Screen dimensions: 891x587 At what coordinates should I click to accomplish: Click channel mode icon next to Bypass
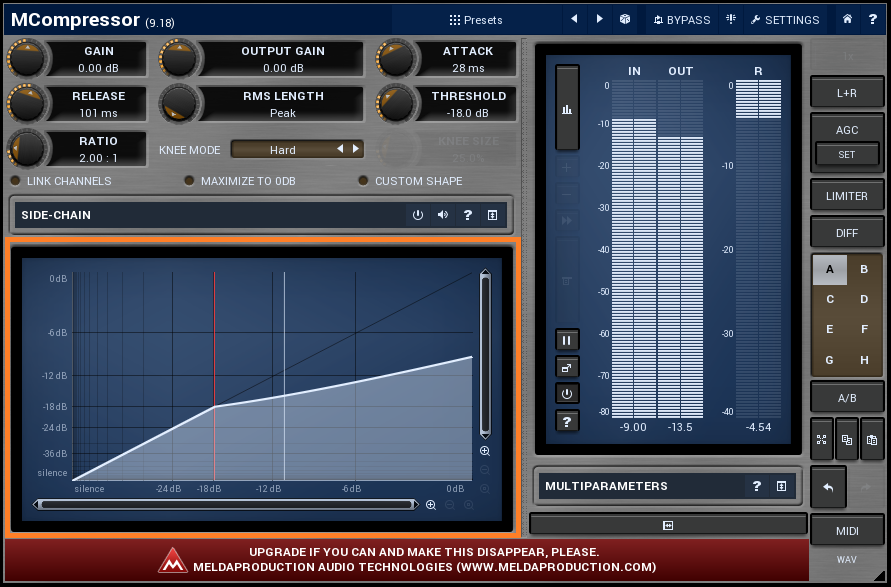coord(731,19)
